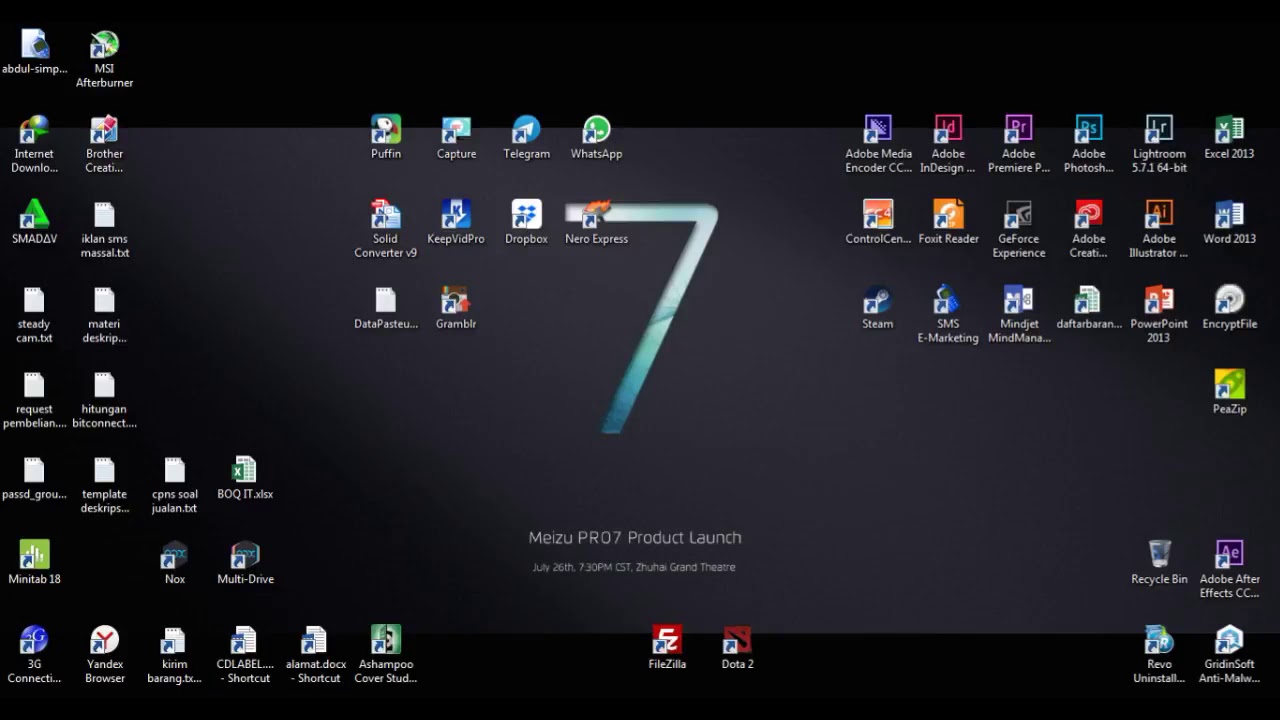Open Adobe Creative Cloud icon
Image resolution: width=1280 pixels, height=720 pixels.
(1088, 215)
